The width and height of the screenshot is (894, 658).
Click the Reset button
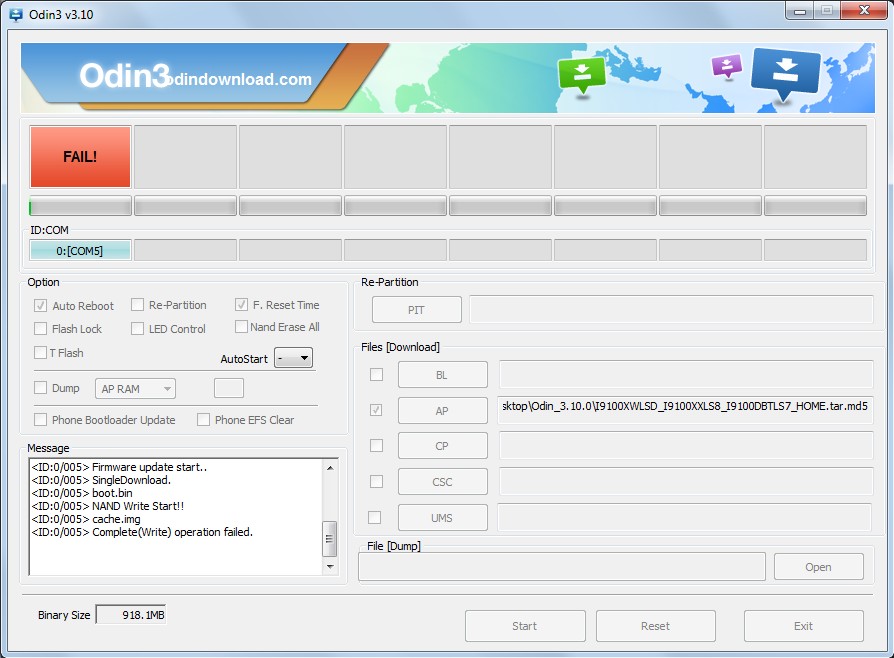[656, 626]
